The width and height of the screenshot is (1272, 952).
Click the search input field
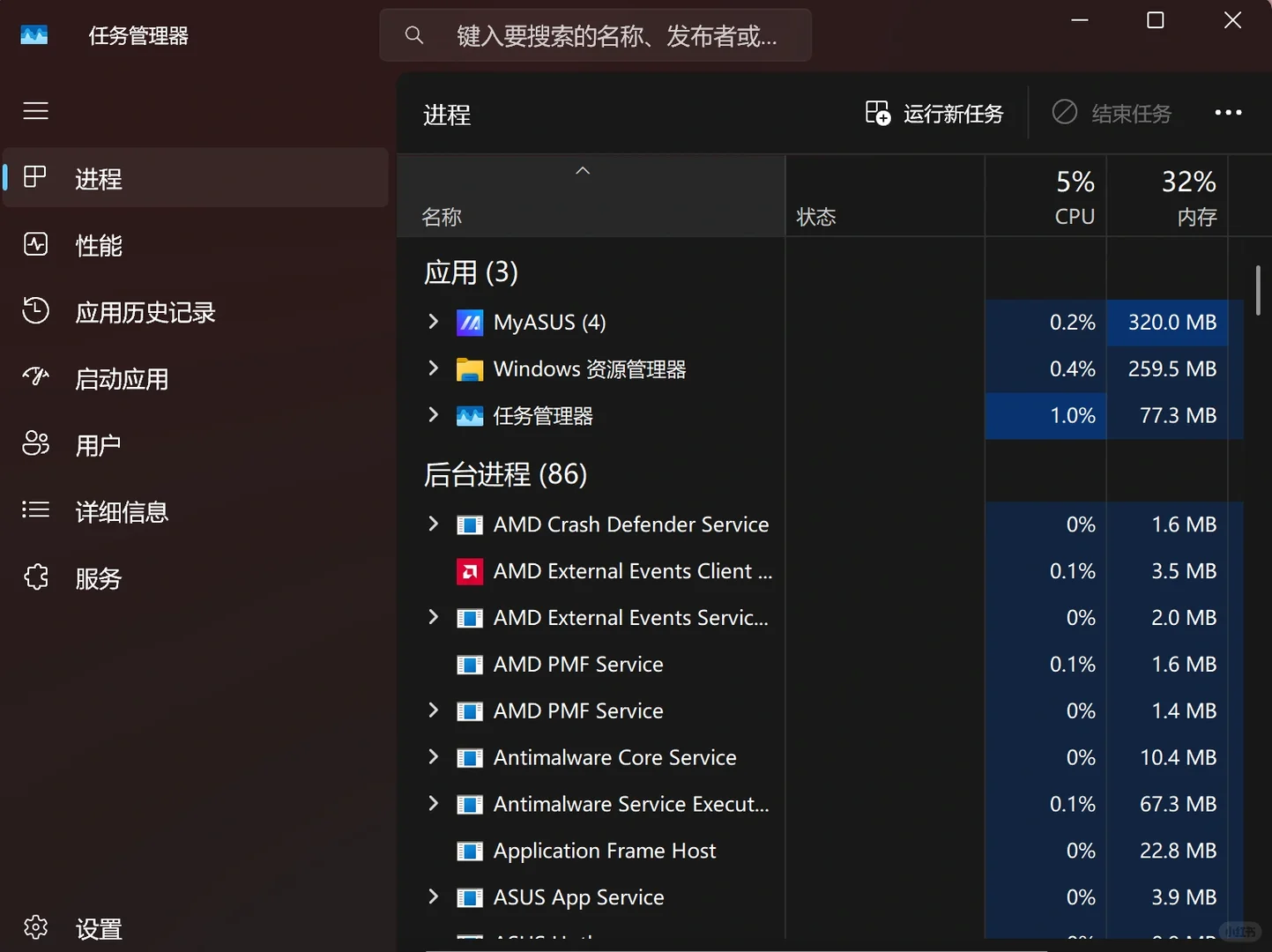tap(596, 35)
